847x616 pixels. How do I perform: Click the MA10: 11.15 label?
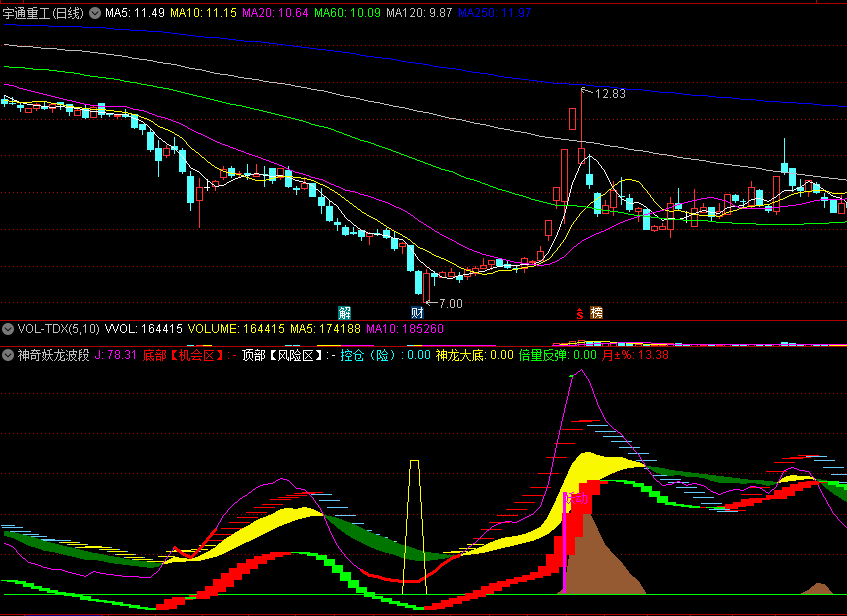coord(204,13)
